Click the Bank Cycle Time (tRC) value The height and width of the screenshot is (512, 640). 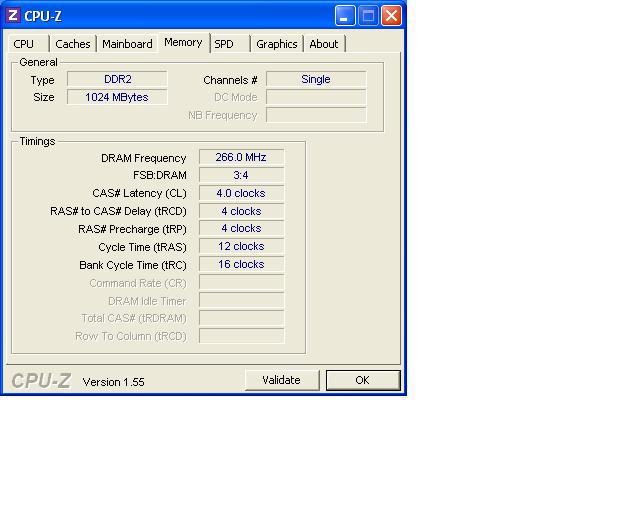pyautogui.click(x=241, y=264)
